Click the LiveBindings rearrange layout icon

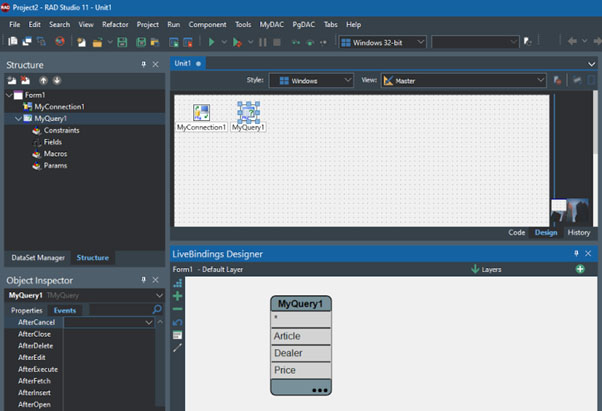coord(177,283)
